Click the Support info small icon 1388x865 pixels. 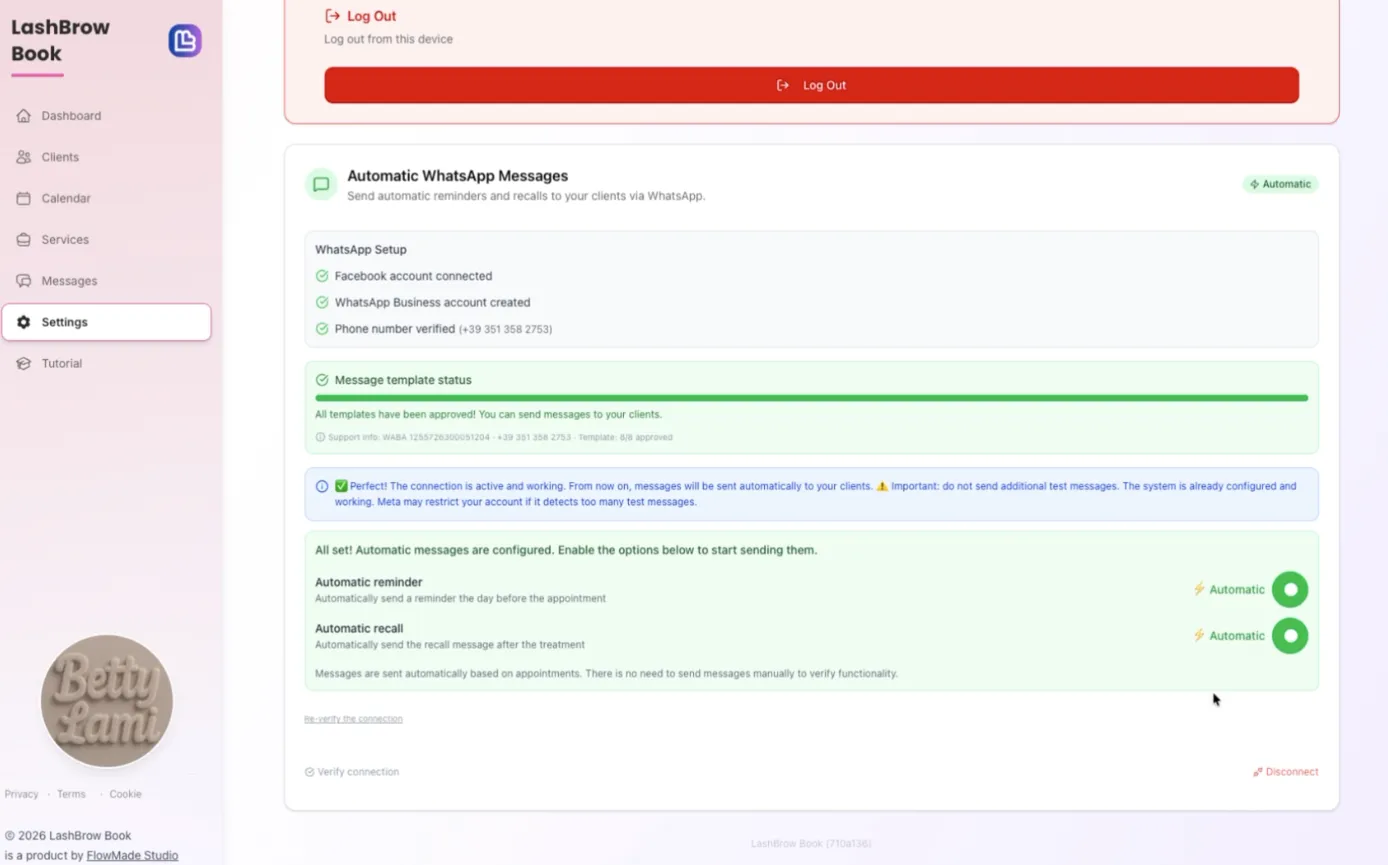click(320, 437)
